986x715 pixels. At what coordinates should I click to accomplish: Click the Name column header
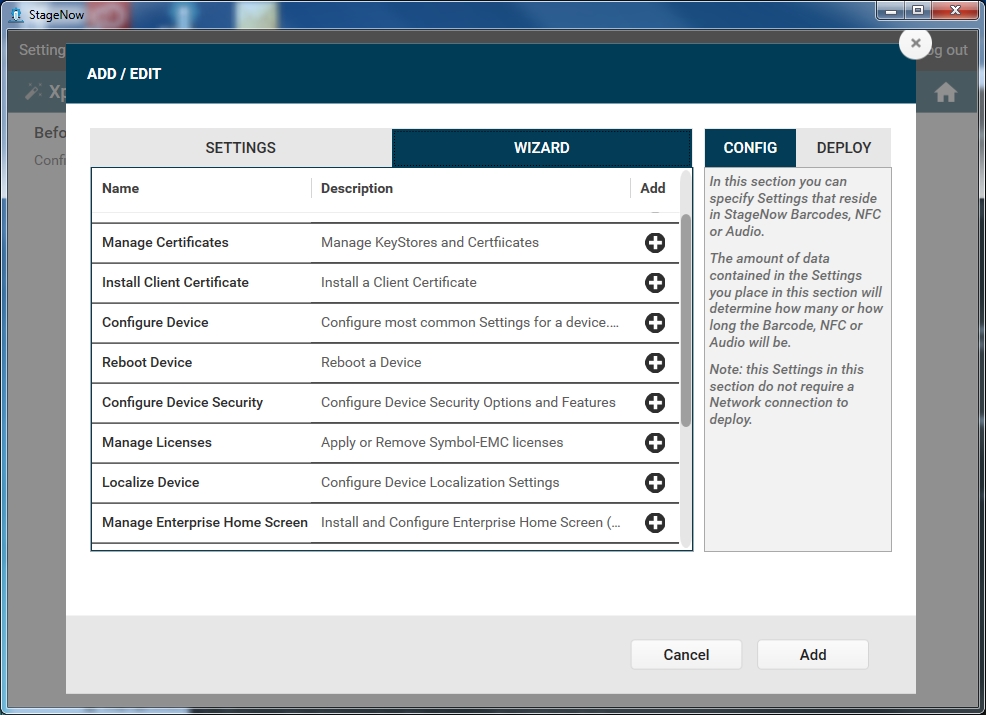click(121, 188)
